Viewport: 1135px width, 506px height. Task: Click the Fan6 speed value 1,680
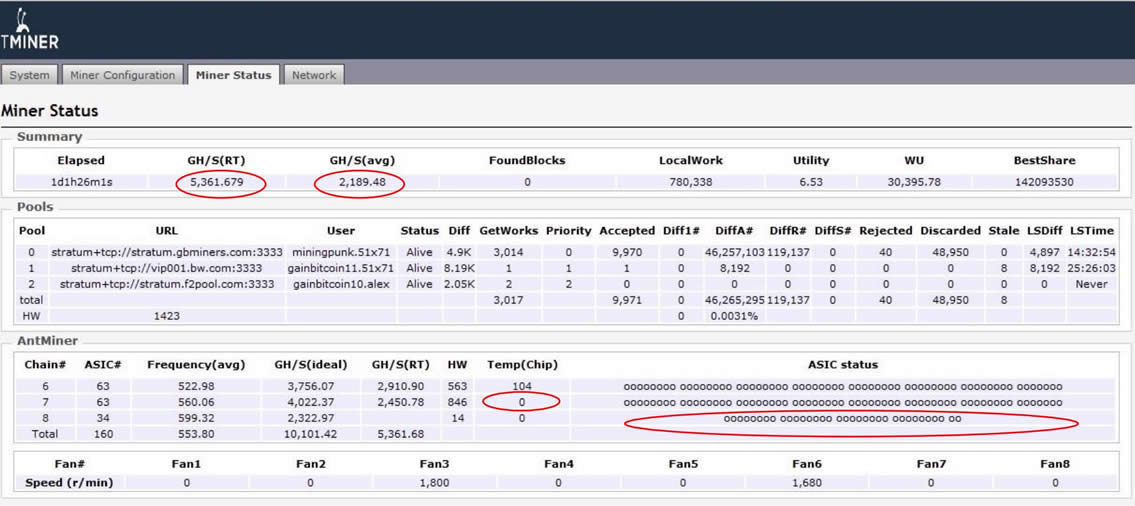tap(806, 482)
